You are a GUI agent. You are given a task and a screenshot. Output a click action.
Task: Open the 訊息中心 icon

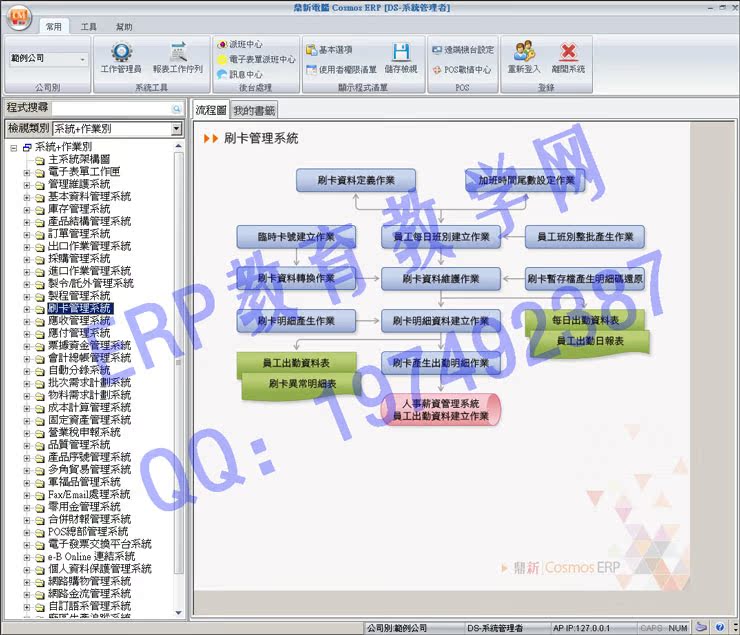pos(222,75)
